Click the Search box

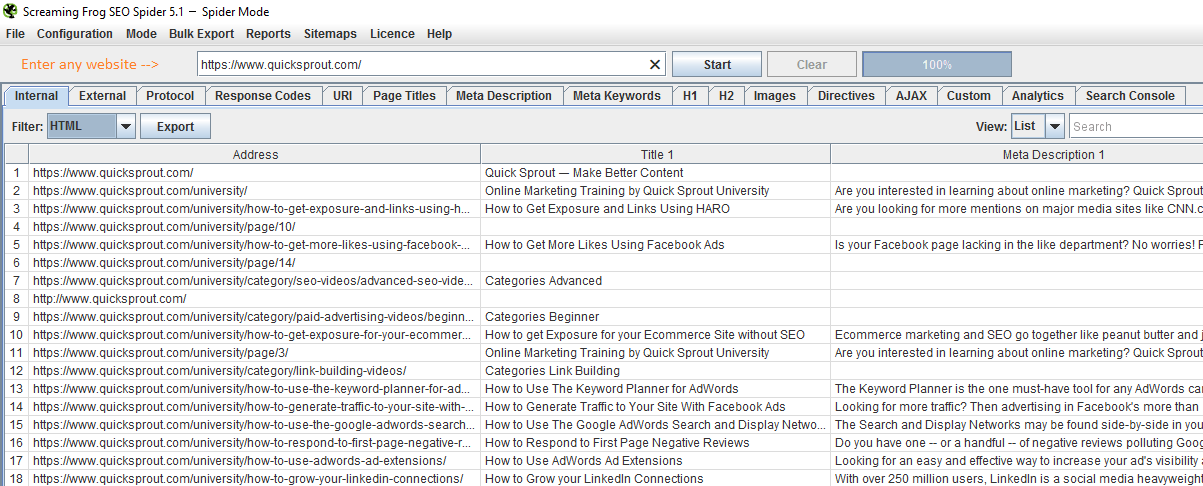pyautogui.click(x=1136, y=126)
